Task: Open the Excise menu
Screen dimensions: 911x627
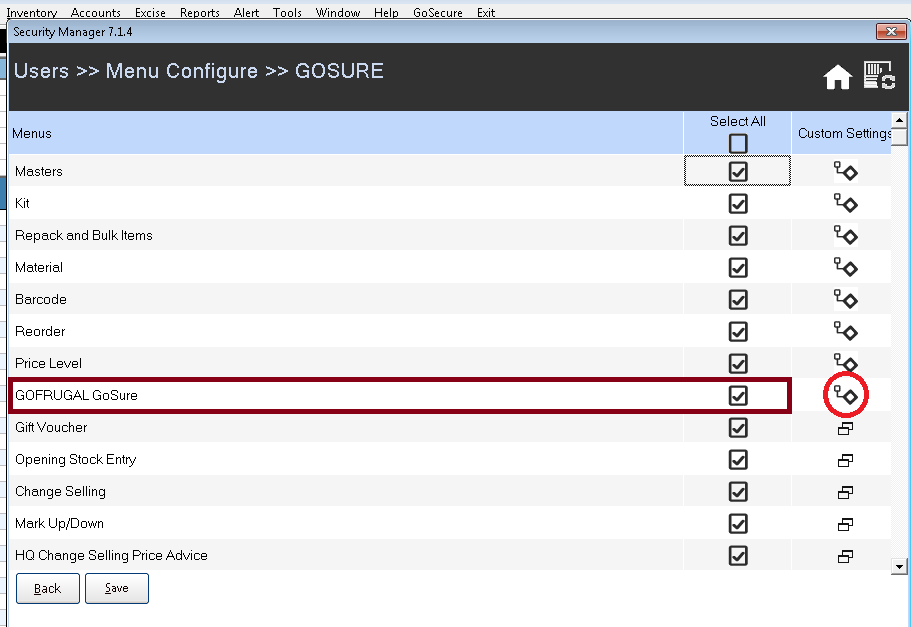Action: tap(150, 12)
